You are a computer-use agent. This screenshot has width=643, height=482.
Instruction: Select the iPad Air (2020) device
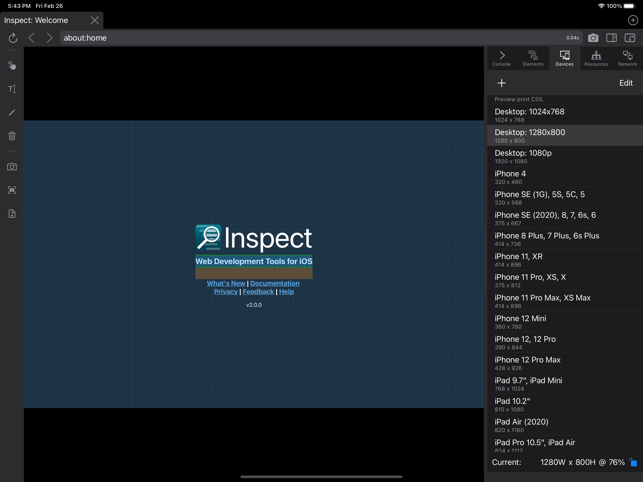coord(565,425)
